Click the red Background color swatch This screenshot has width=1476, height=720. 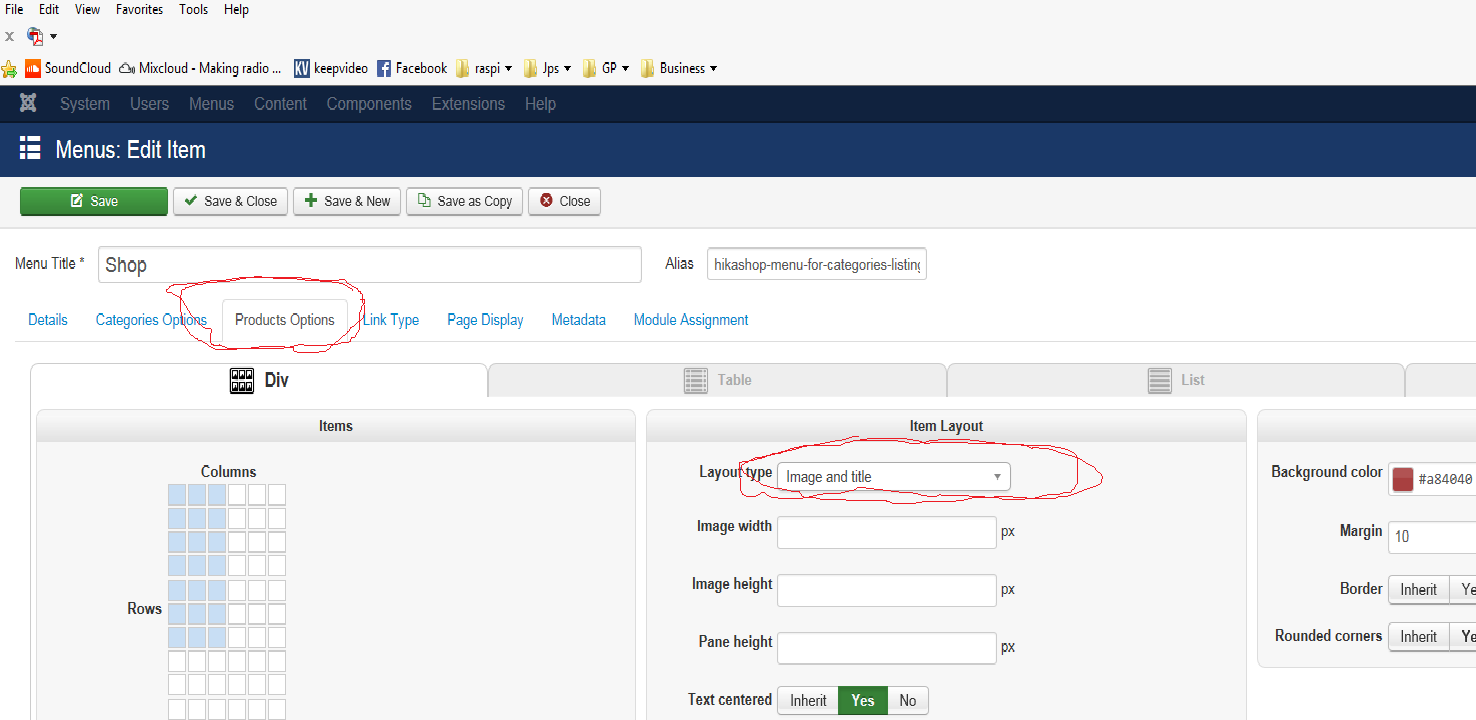[1402, 479]
